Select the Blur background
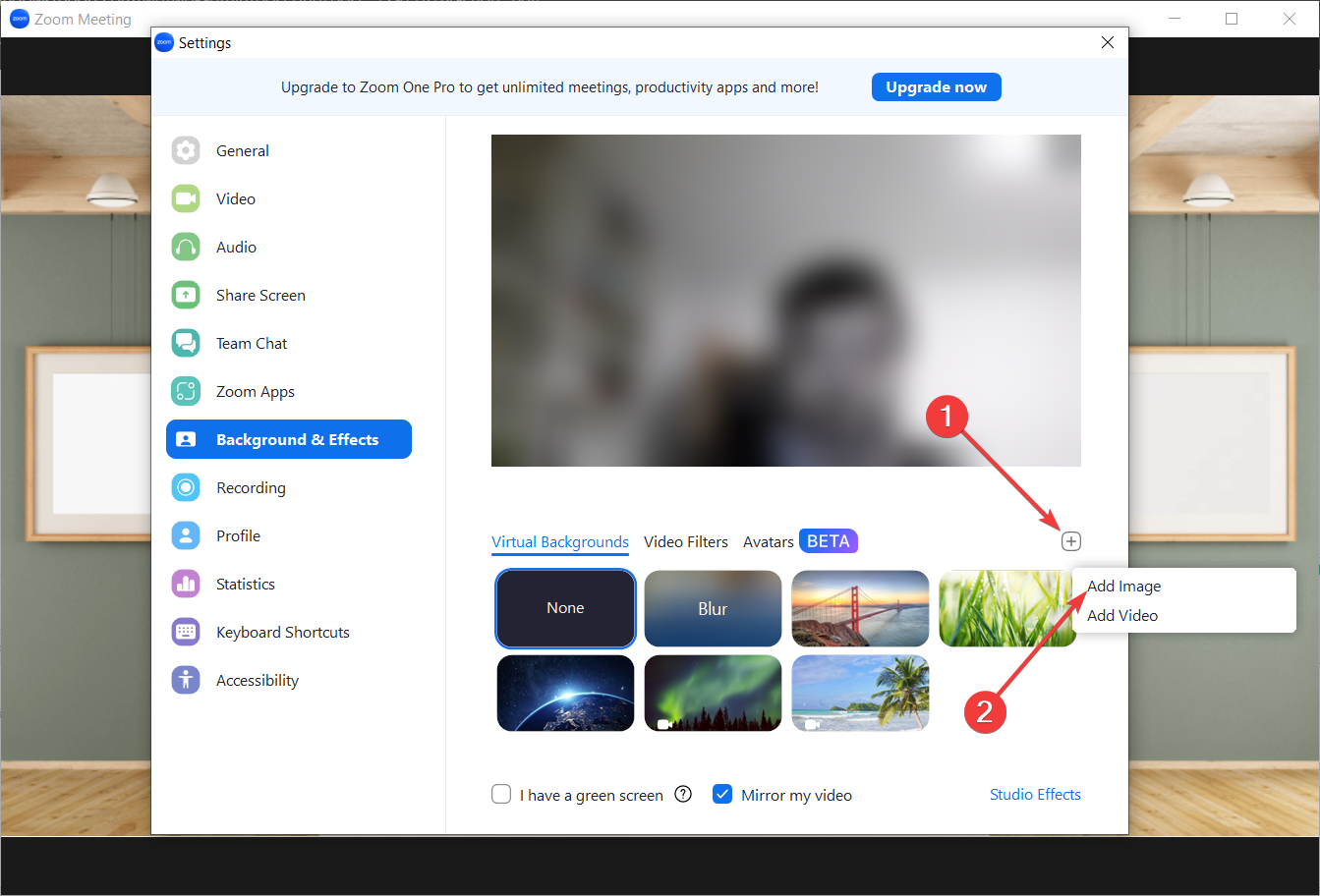1320x896 pixels. point(713,608)
